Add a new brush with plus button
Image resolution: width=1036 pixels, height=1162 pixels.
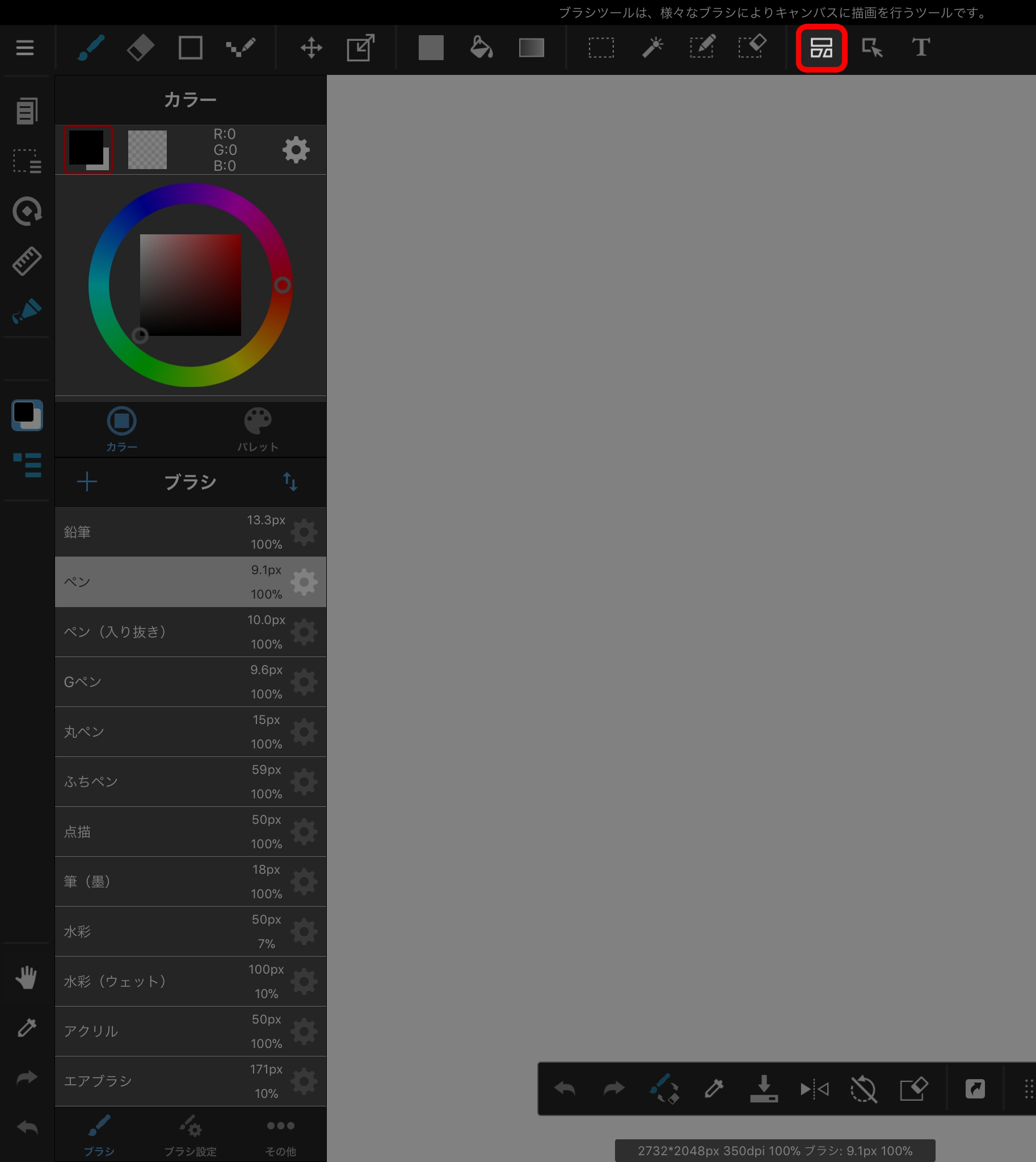click(87, 482)
